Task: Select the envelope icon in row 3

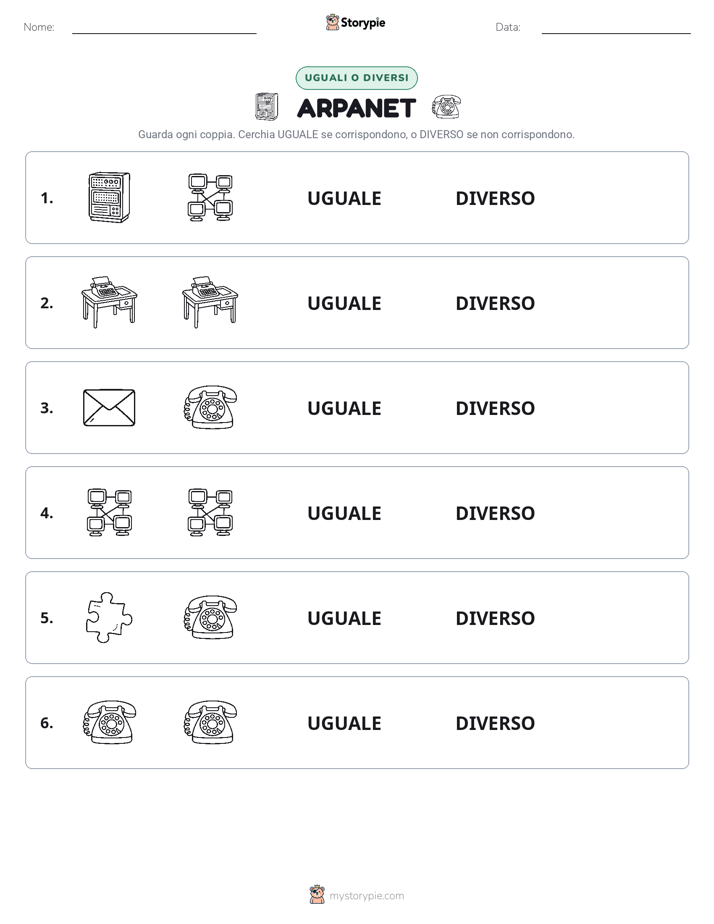Action: pos(109,407)
